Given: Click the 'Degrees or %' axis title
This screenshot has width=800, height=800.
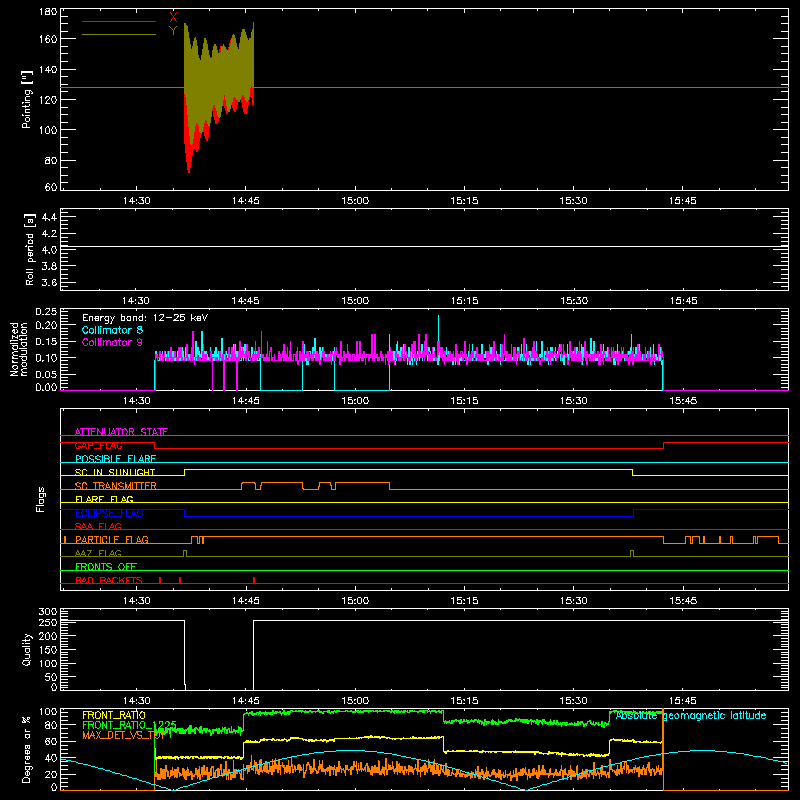Looking at the screenshot, I should [x=27, y=749].
